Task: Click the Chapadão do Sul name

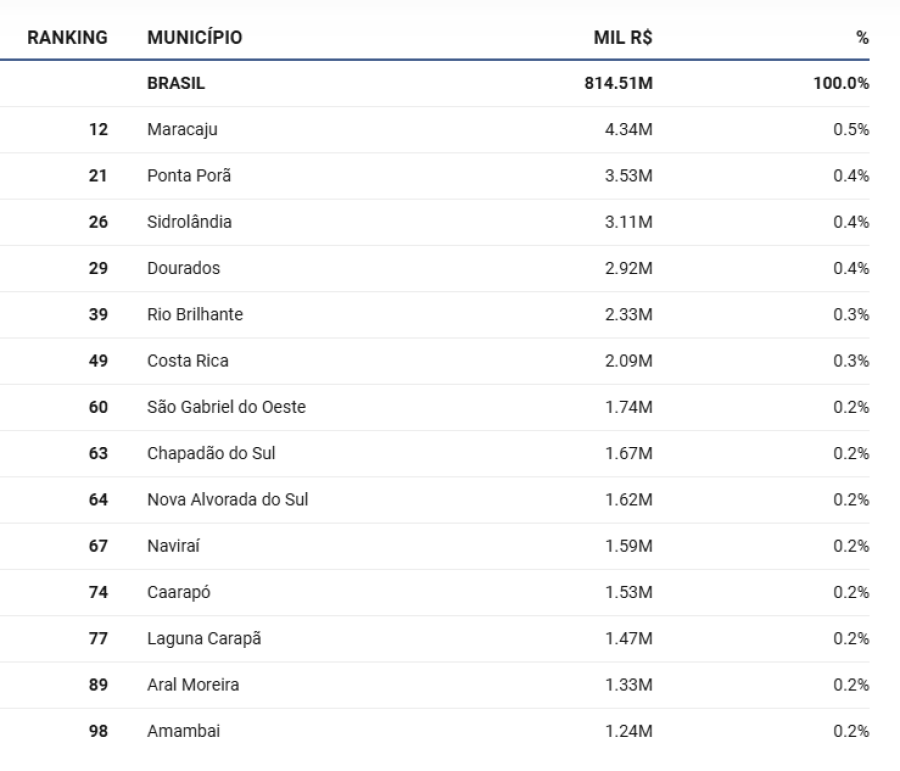Action: coord(211,454)
